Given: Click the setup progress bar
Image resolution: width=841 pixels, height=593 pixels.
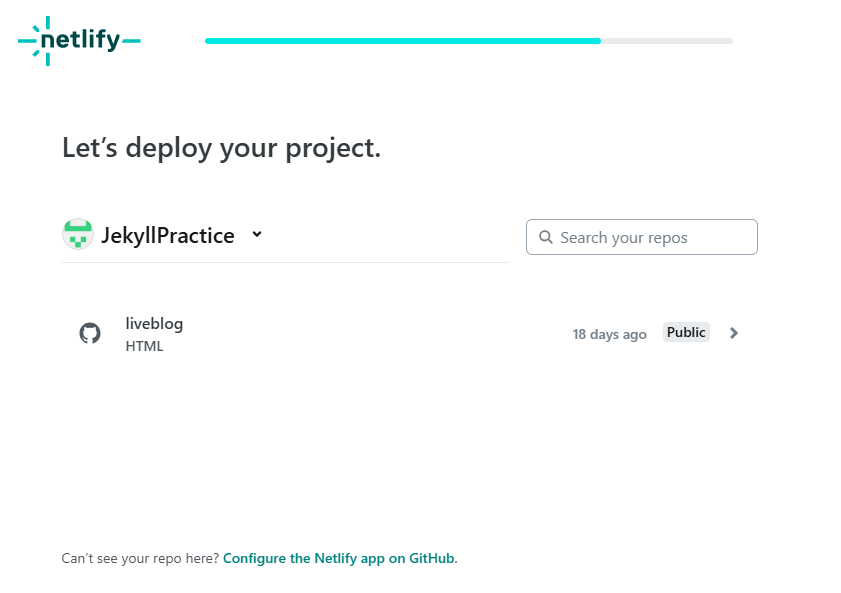Looking at the screenshot, I should [x=469, y=41].
